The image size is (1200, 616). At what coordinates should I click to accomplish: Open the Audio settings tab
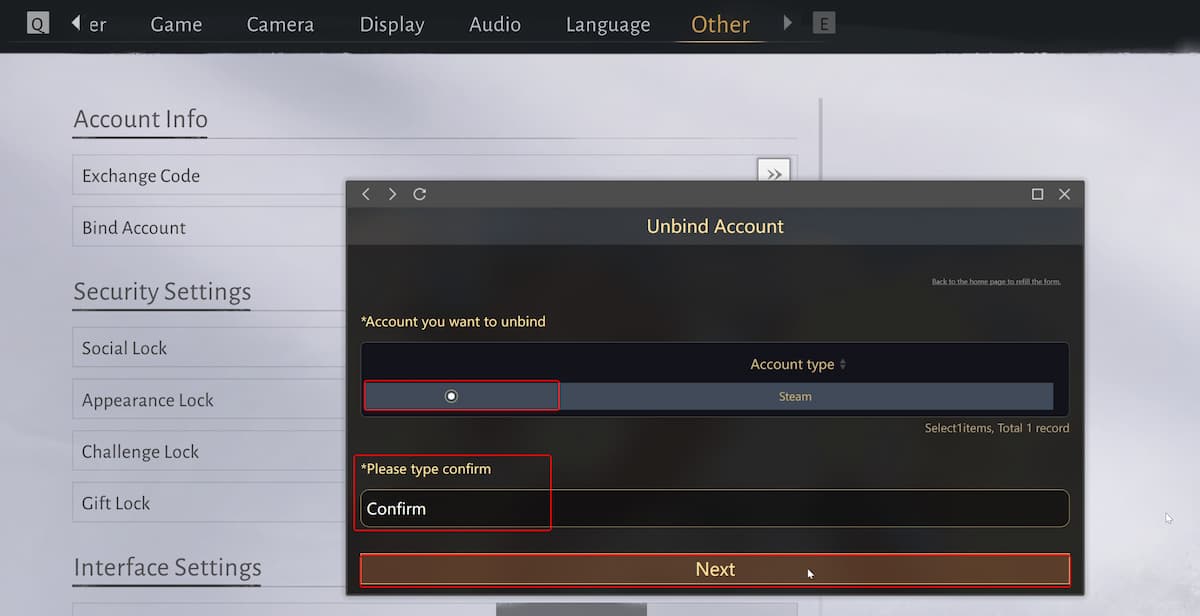point(494,24)
